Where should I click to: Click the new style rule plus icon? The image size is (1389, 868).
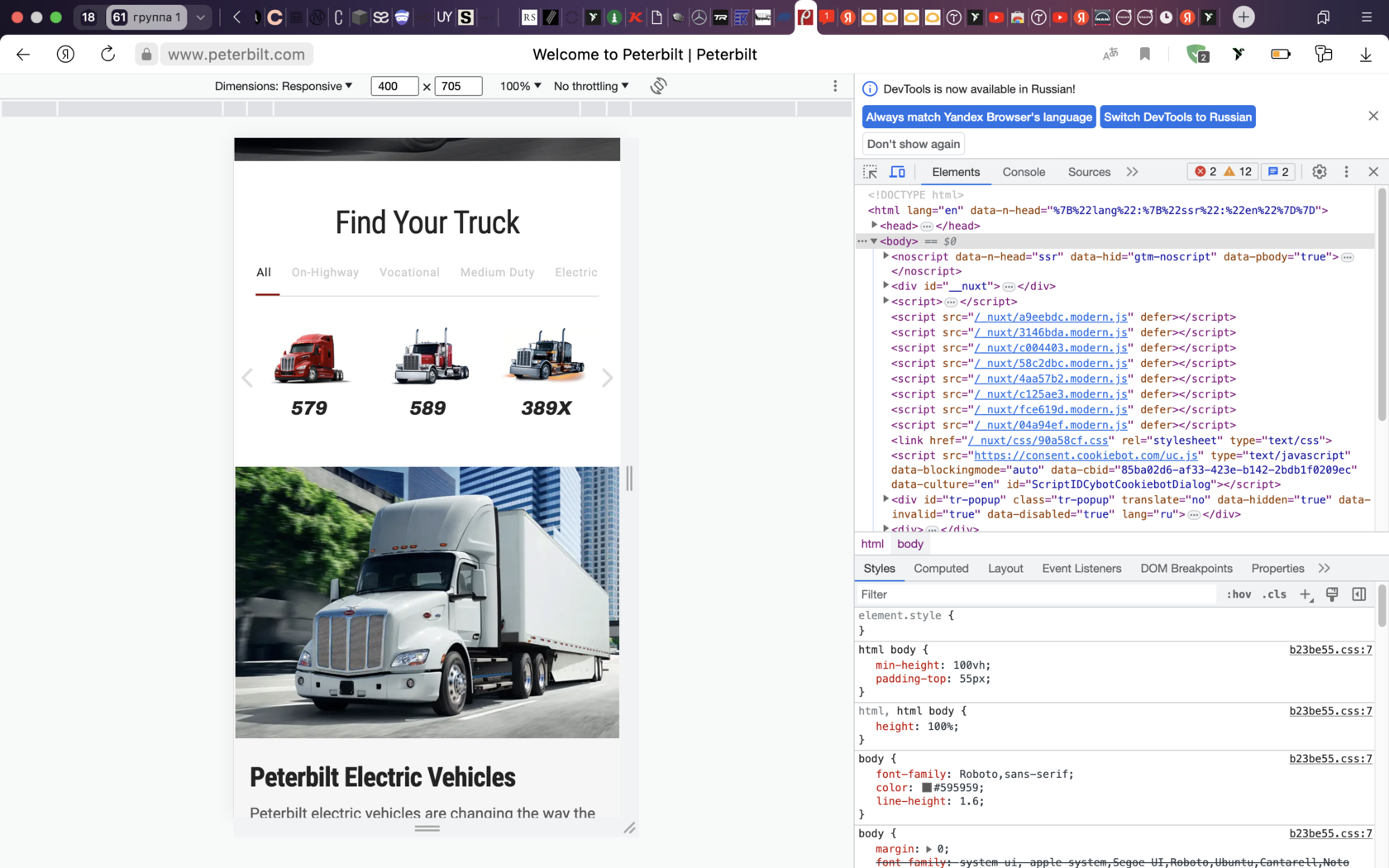(1305, 594)
